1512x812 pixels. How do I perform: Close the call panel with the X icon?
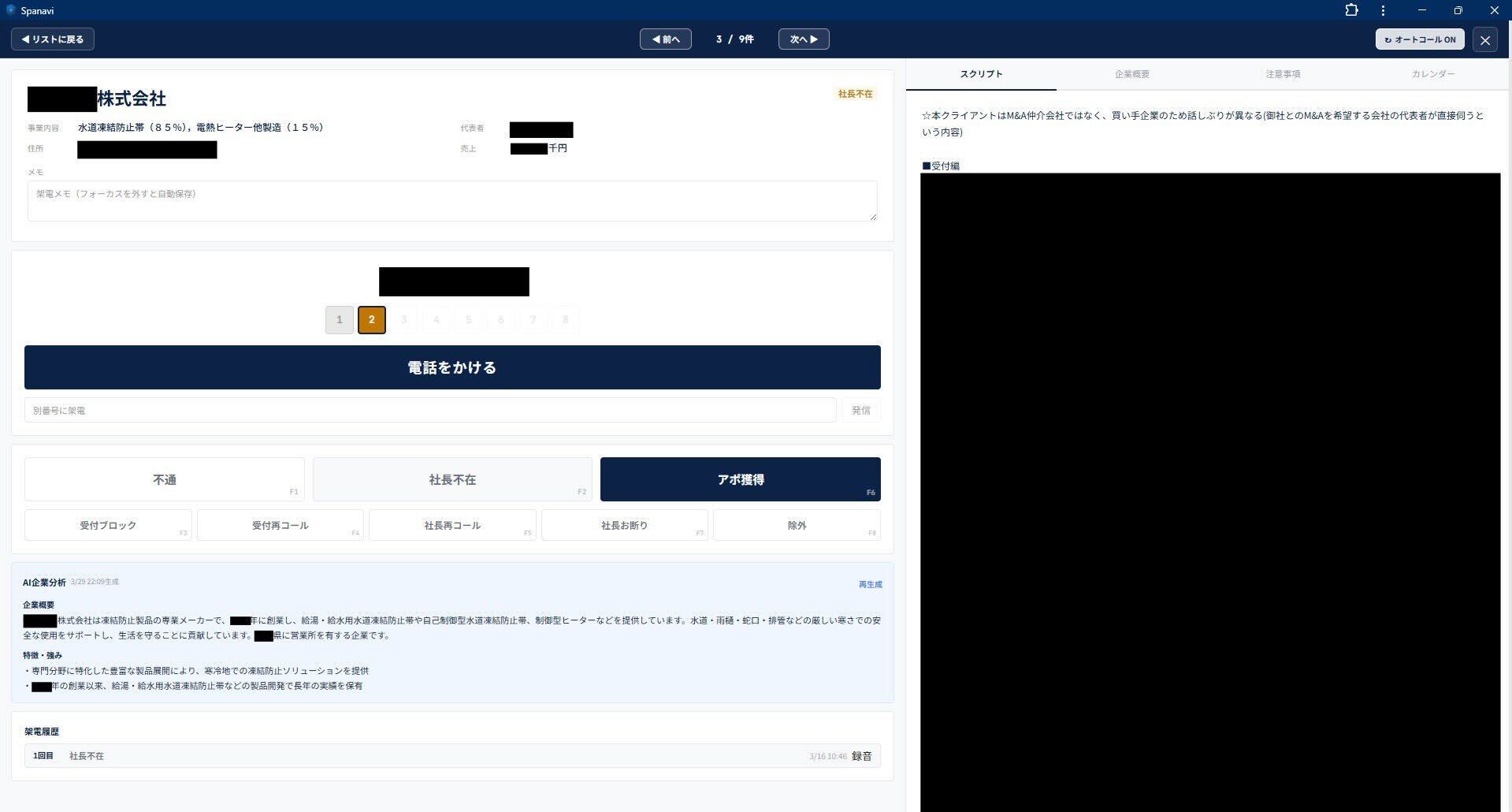(x=1485, y=39)
